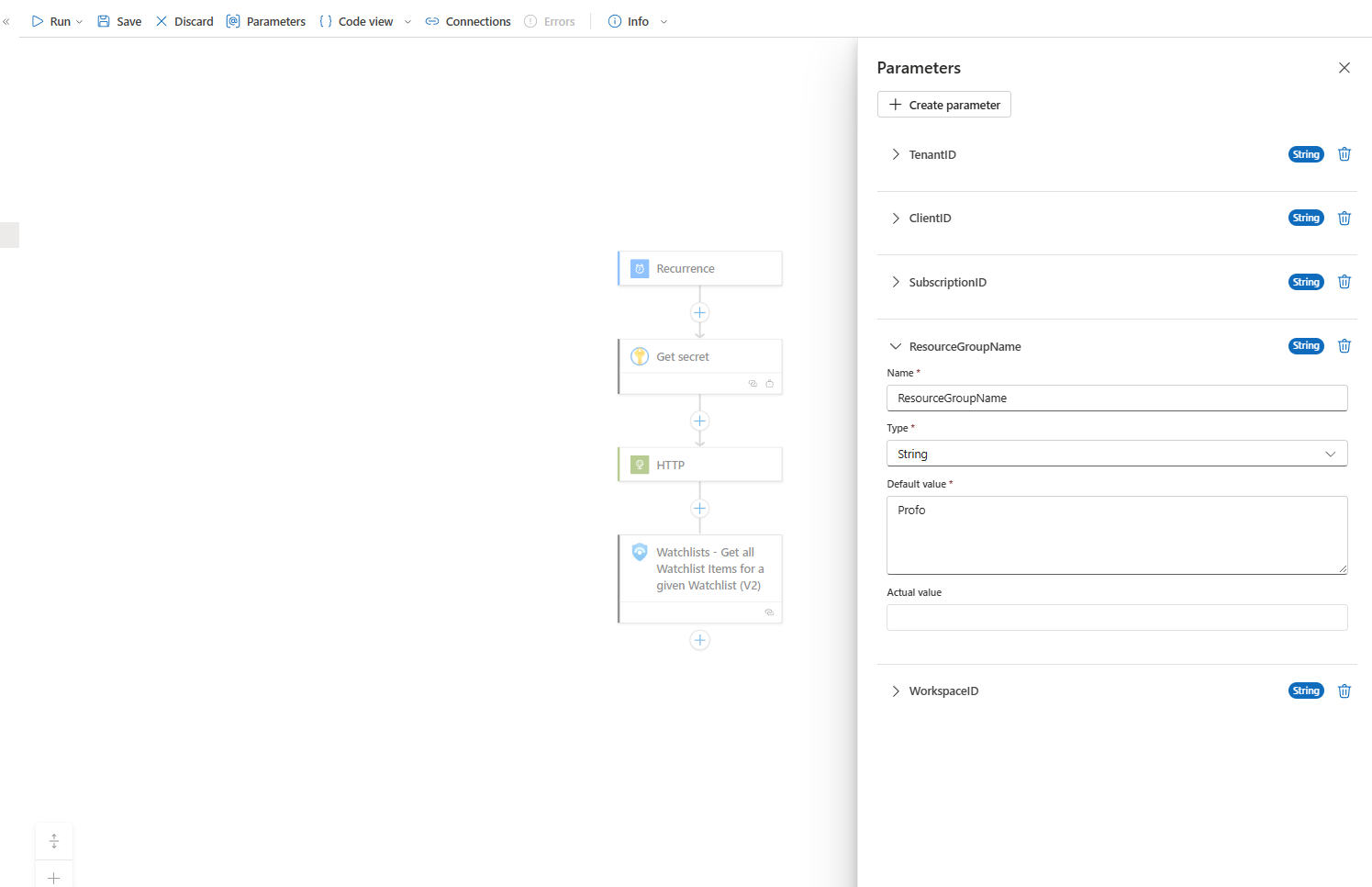Collapse the ResourceGroupName parameter
The height and width of the screenshot is (887, 1372).
(x=896, y=346)
